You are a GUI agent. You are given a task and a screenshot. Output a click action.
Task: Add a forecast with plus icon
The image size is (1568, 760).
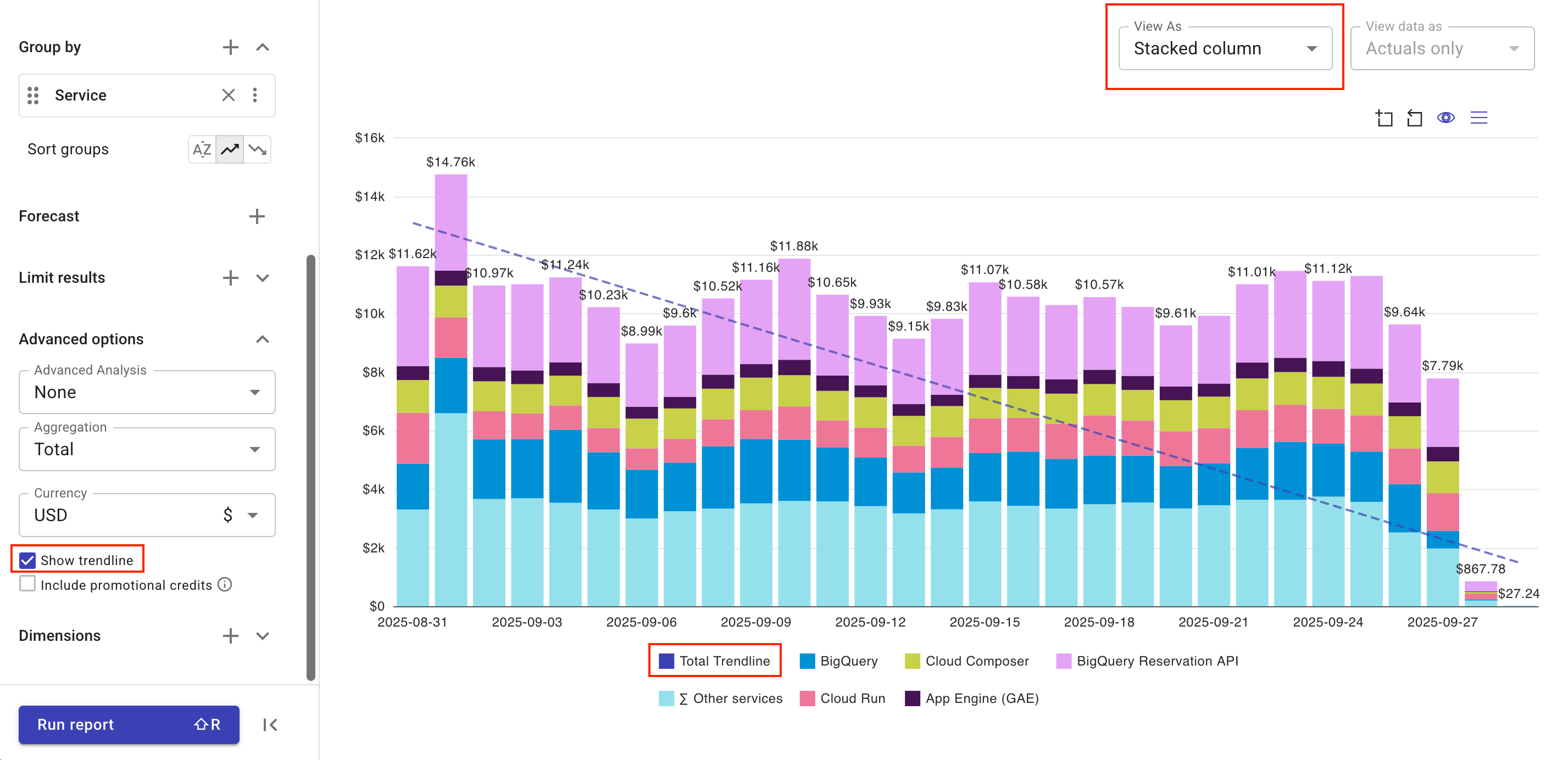pos(257,216)
